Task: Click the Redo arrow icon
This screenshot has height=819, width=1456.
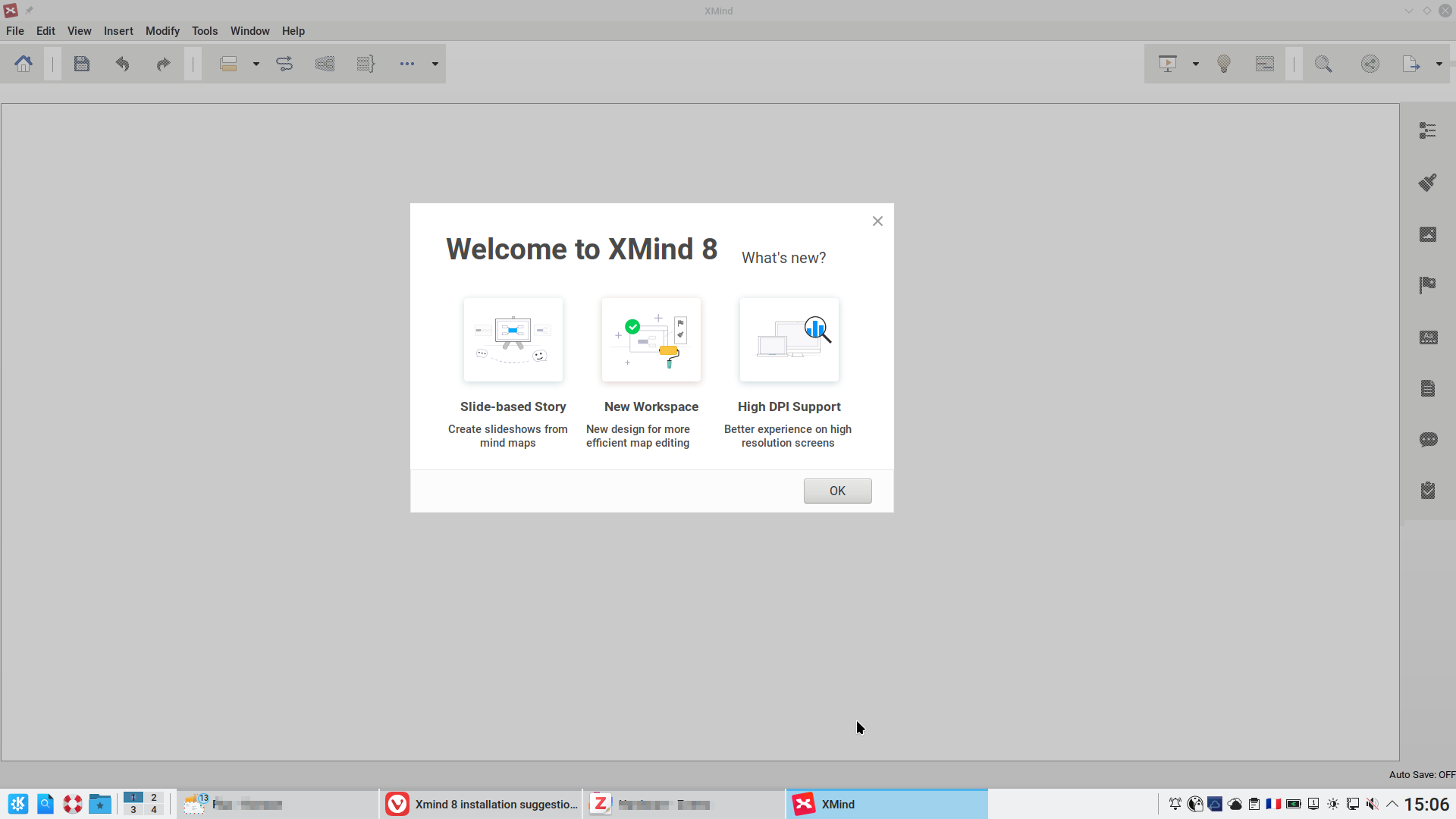Action: [x=163, y=64]
